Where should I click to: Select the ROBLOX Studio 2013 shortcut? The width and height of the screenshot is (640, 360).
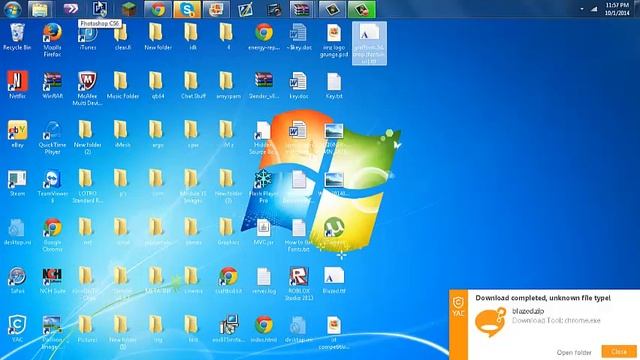tap(299, 284)
